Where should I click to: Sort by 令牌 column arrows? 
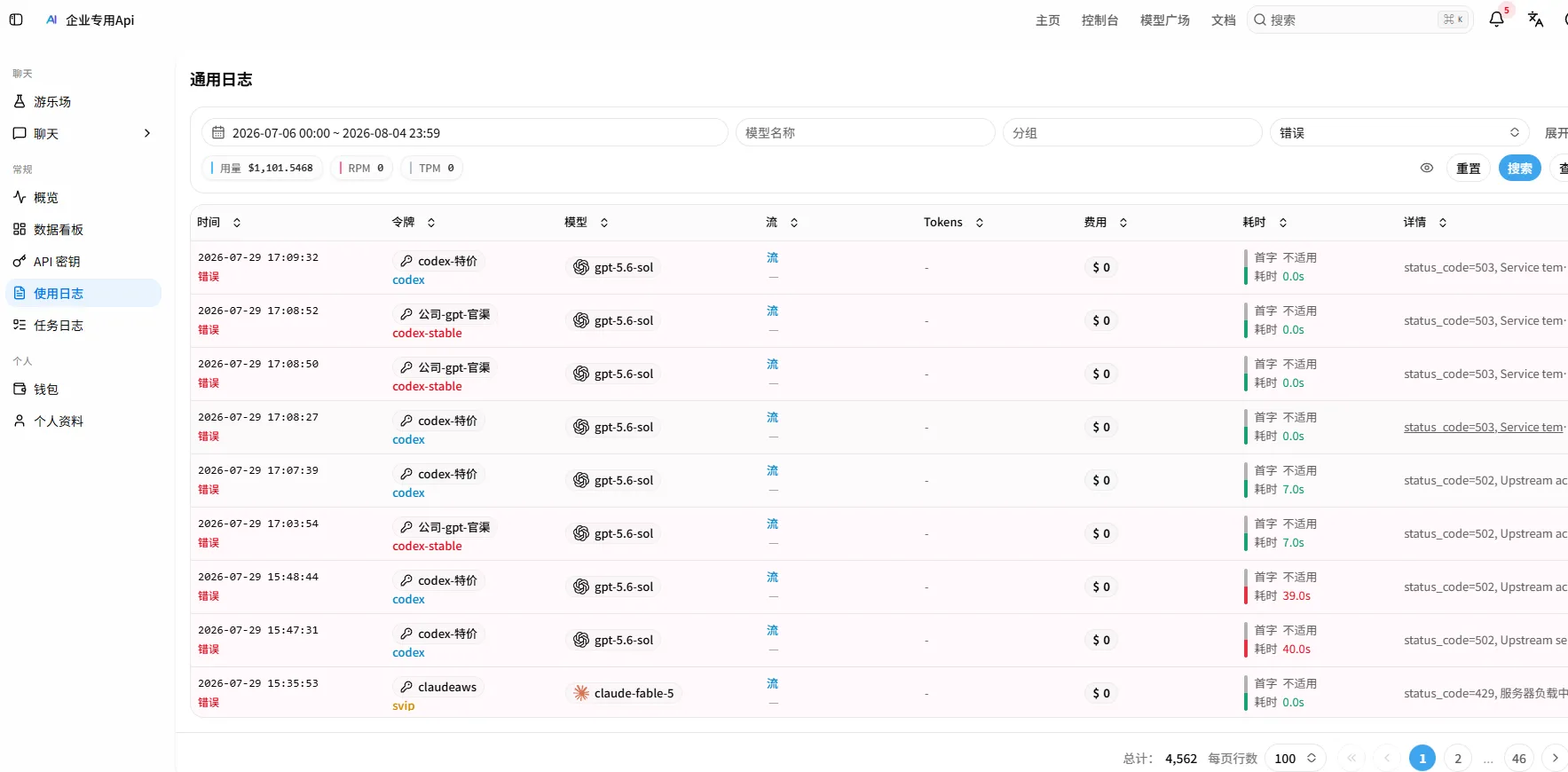[431, 223]
